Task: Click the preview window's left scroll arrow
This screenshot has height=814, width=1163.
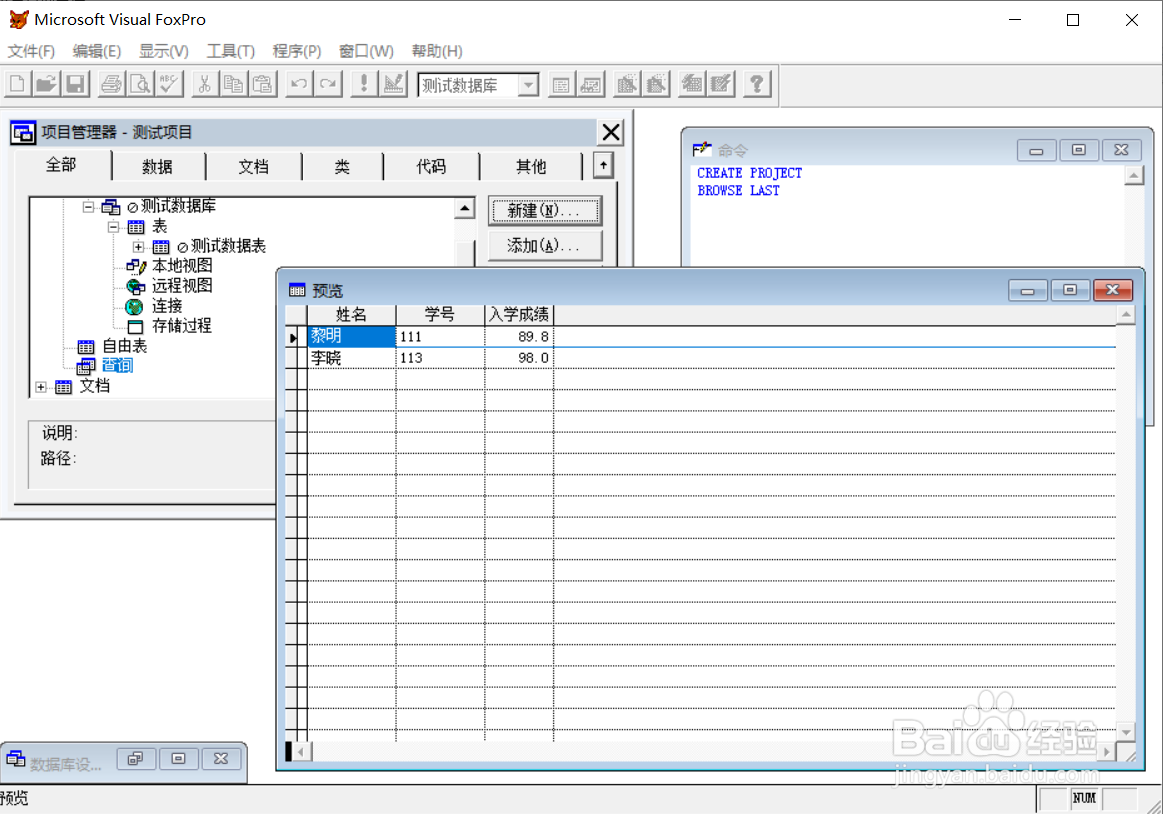Action: (x=300, y=752)
